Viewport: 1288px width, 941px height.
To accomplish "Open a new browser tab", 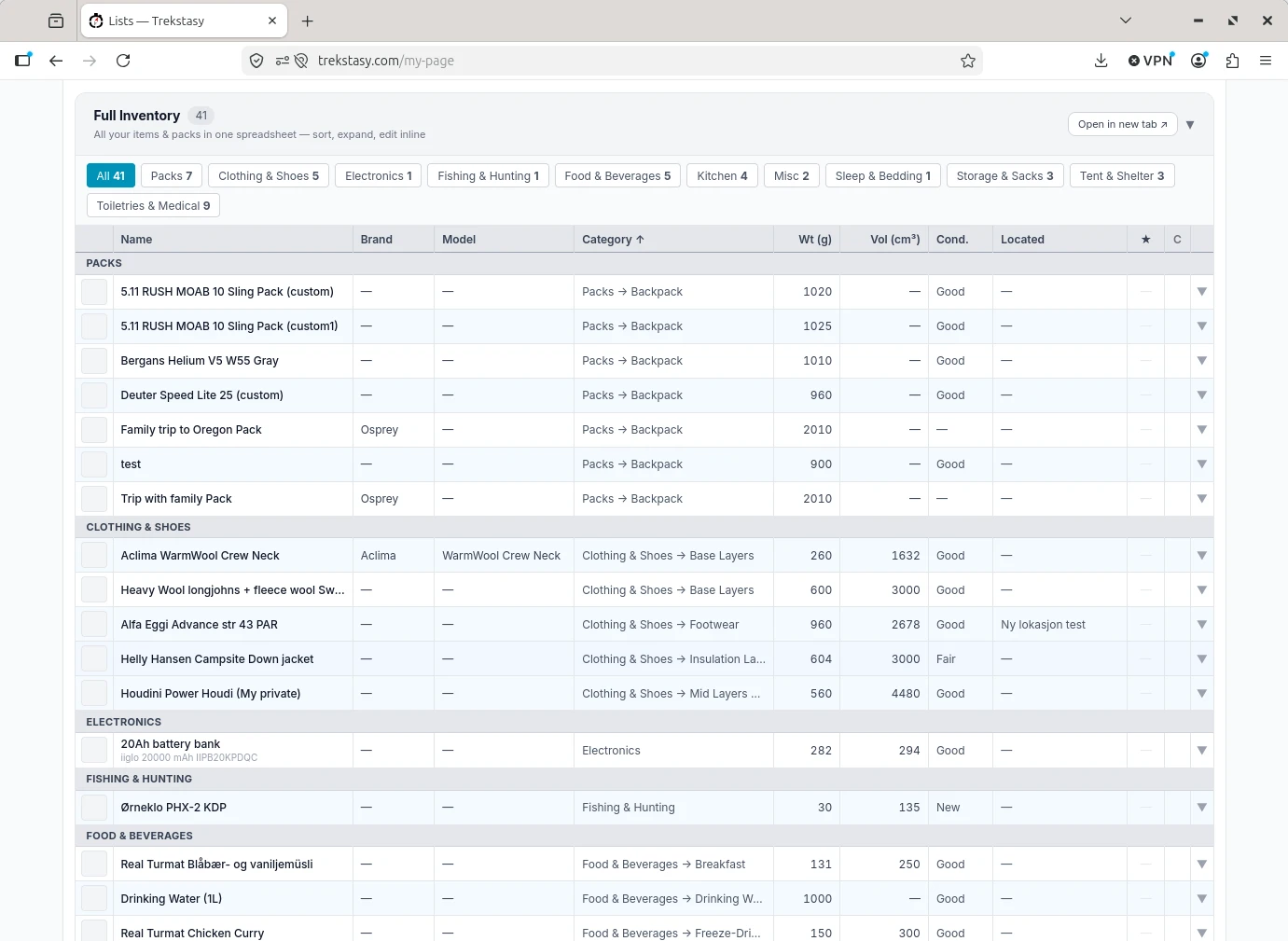I will tap(308, 21).
